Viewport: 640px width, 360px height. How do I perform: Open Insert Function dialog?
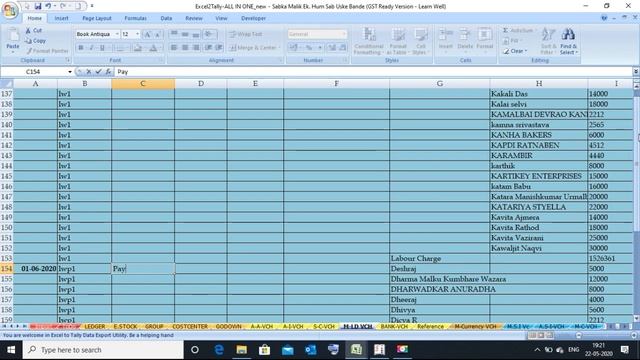[x=108, y=72]
